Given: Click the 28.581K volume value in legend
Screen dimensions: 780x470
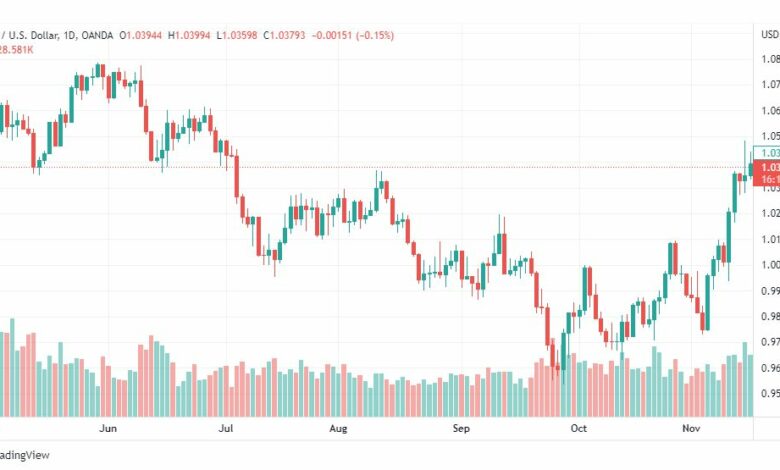Looking at the screenshot, I should click(16, 50).
